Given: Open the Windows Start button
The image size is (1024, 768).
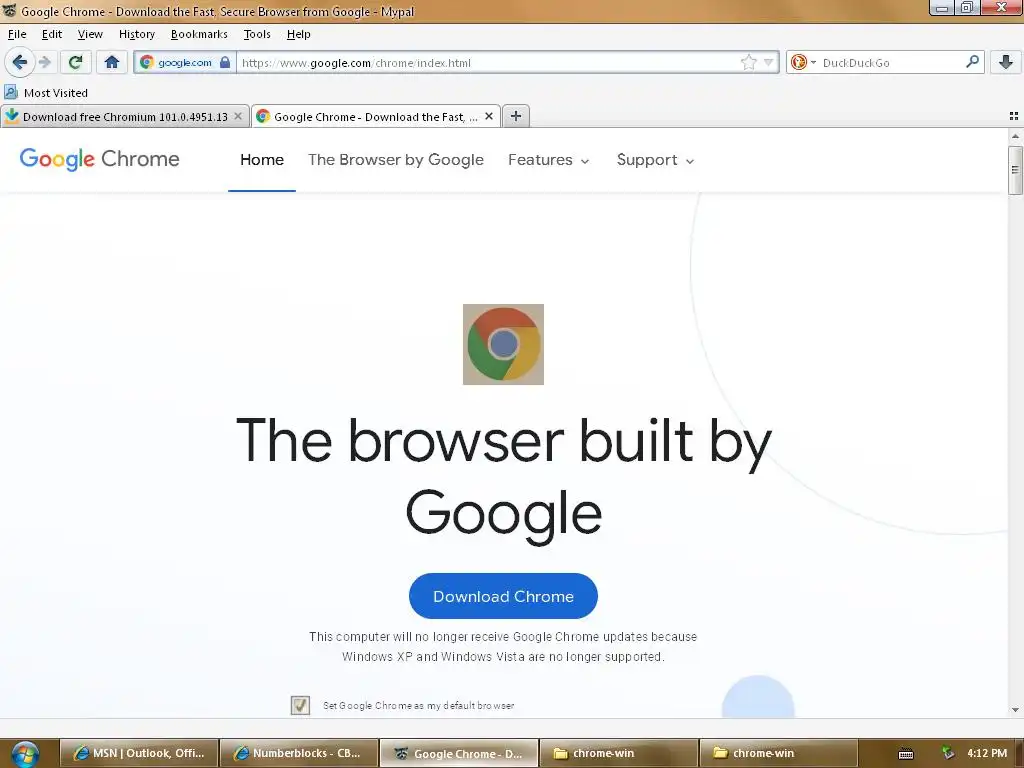Looking at the screenshot, I should point(25,754).
